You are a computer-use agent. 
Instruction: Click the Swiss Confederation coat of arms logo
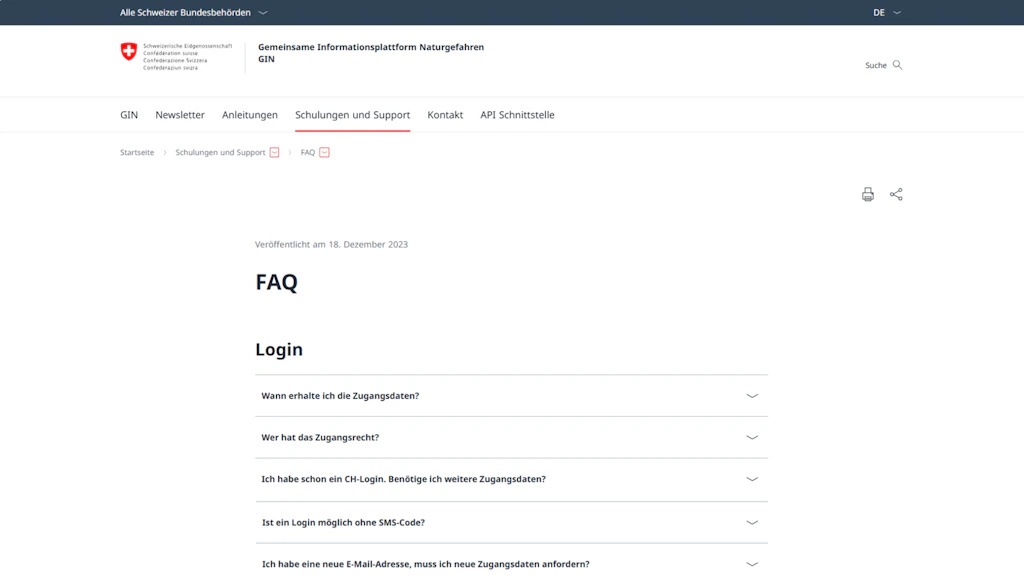(x=129, y=52)
